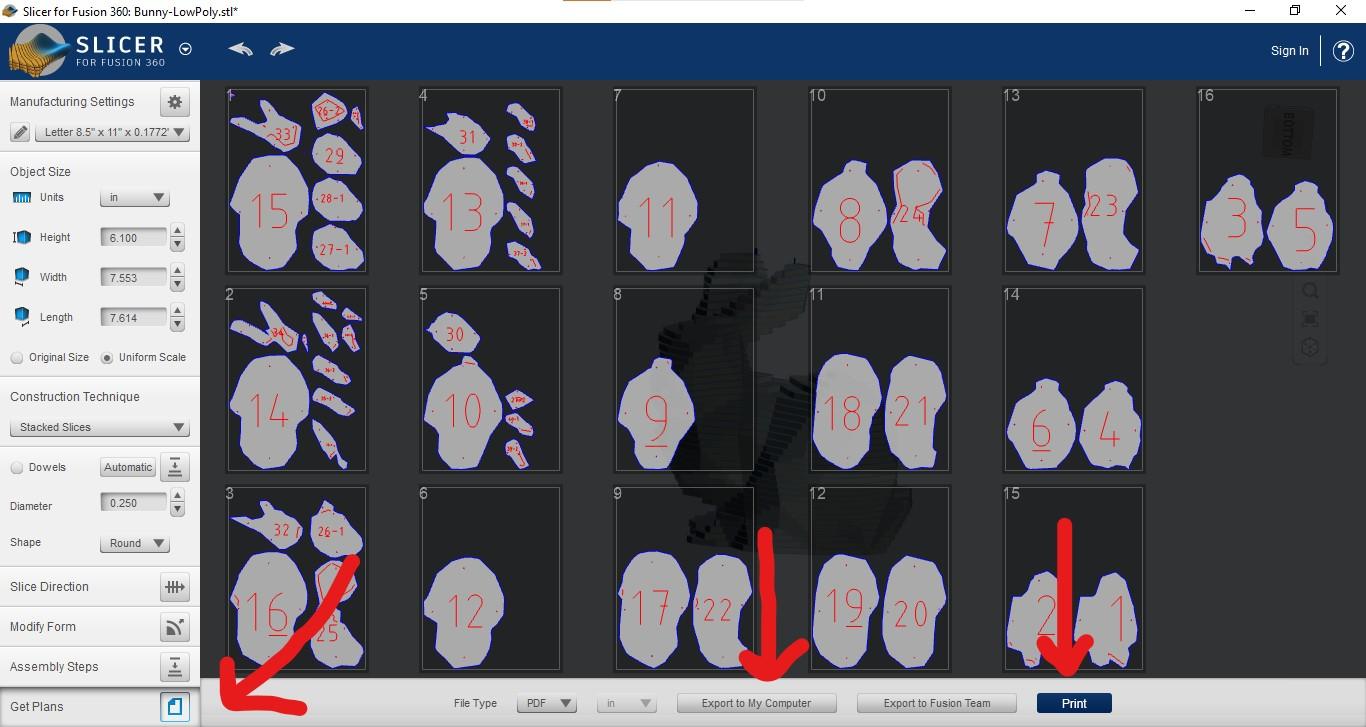Select sheet 4 with pieces 13 and 31
This screenshot has height=727, width=1366.
click(491, 181)
